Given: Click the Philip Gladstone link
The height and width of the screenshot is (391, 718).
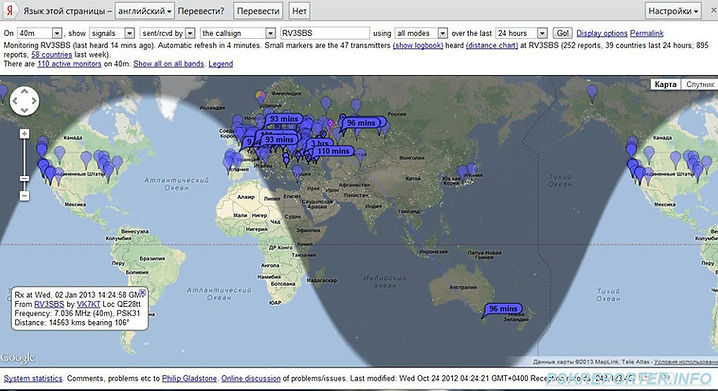Looking at the screenshot, I should tap(189, 378).
